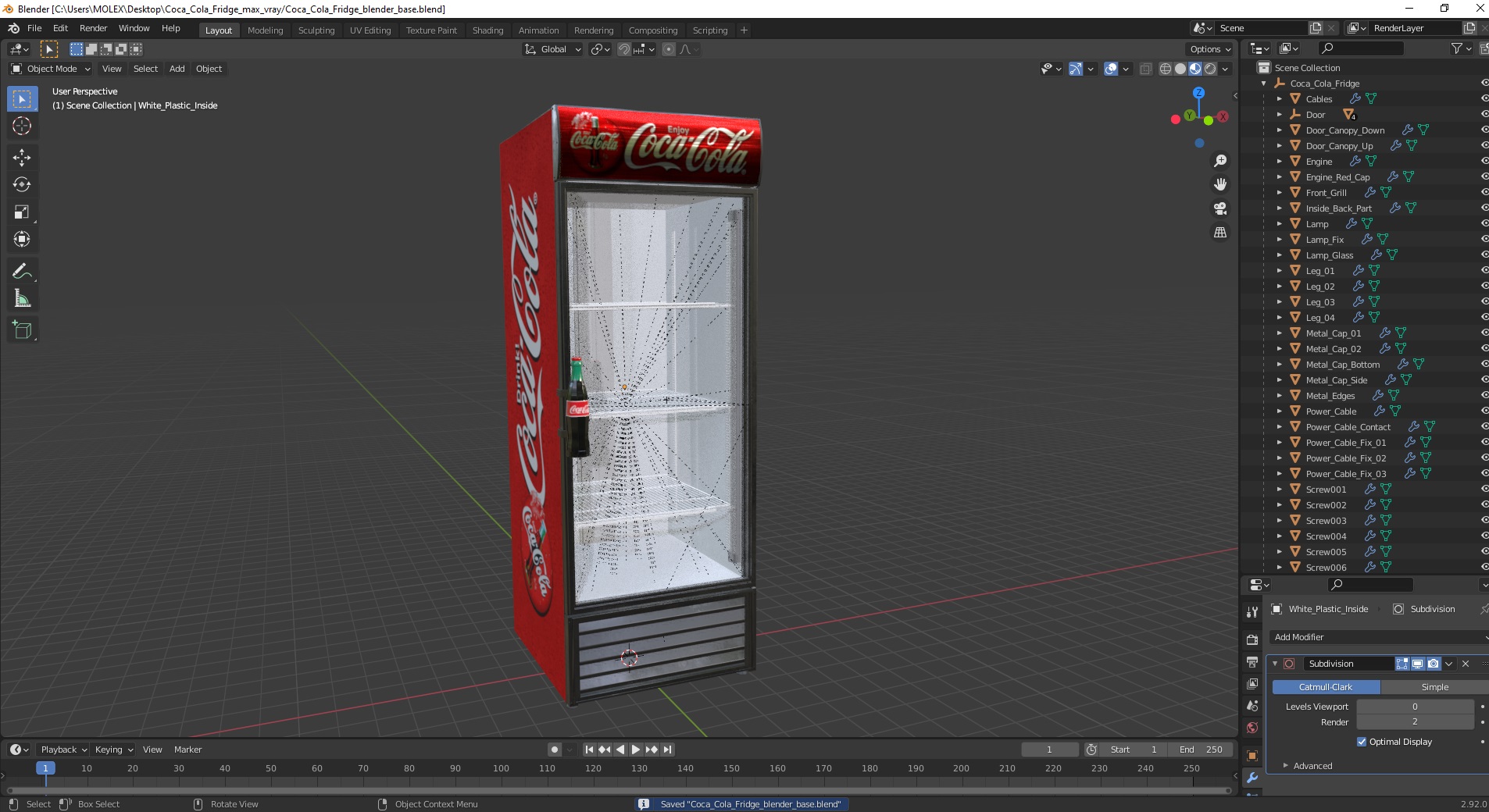Select the Add Cube tool
1489x812 pixels.
22,330
